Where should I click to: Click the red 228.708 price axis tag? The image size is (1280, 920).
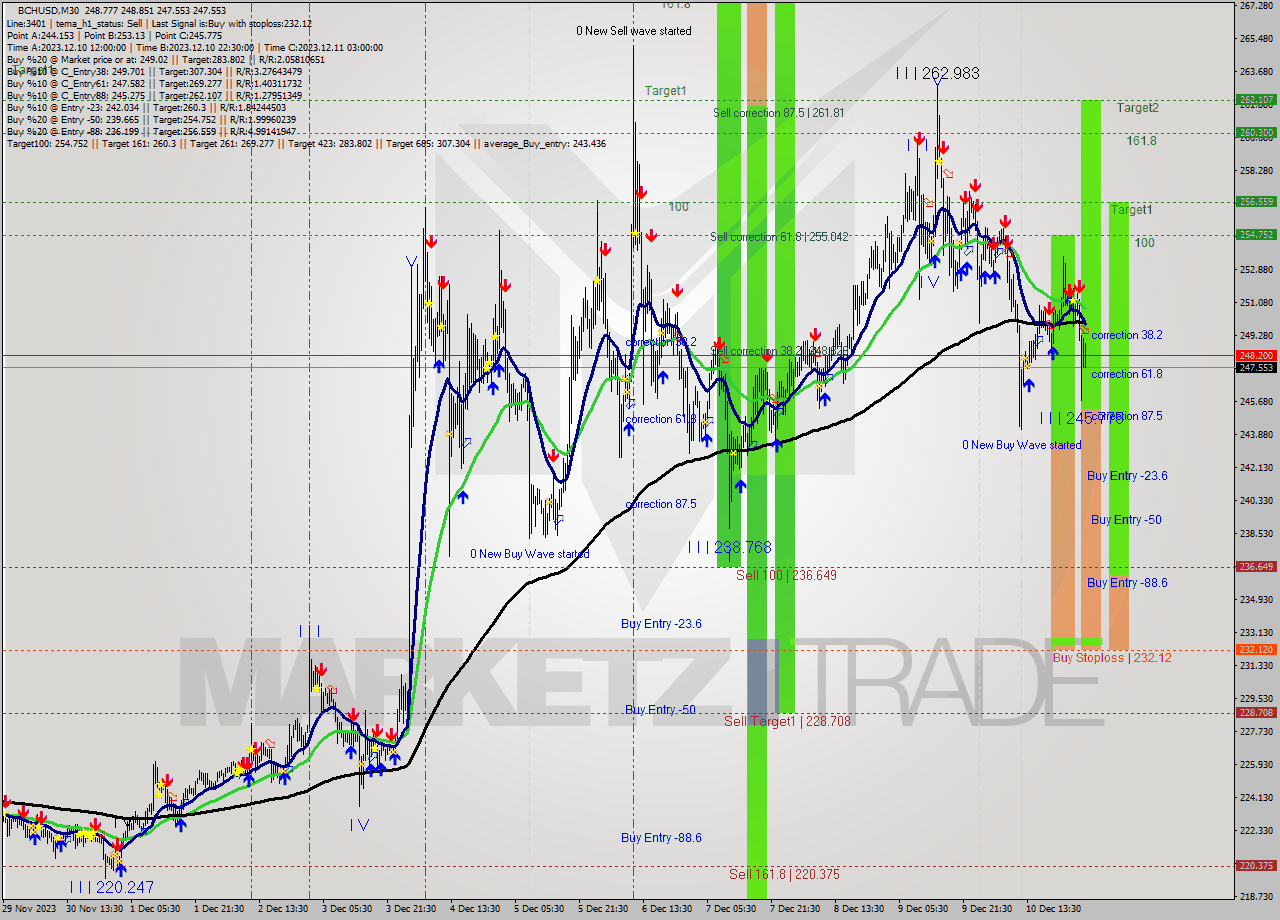1256,713
